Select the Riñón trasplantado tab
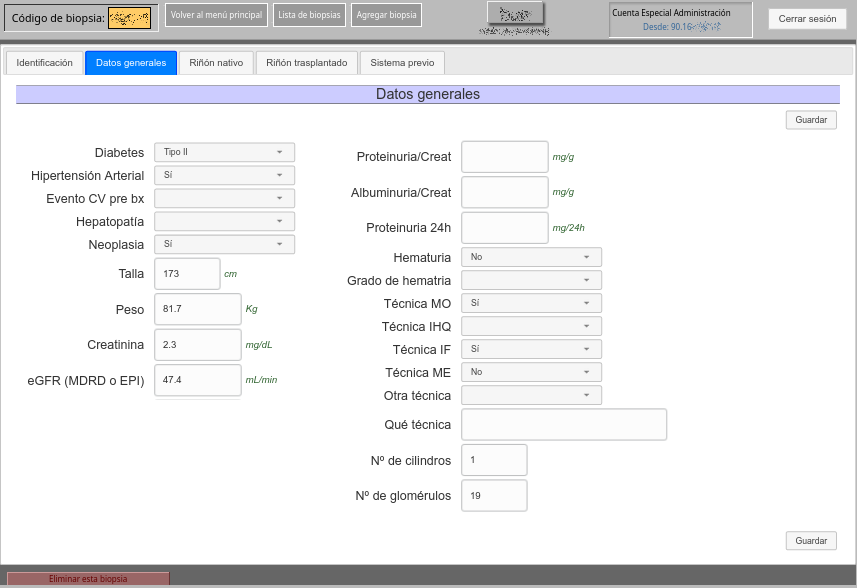Screen dimensions: 857x588 coord(307,63)
